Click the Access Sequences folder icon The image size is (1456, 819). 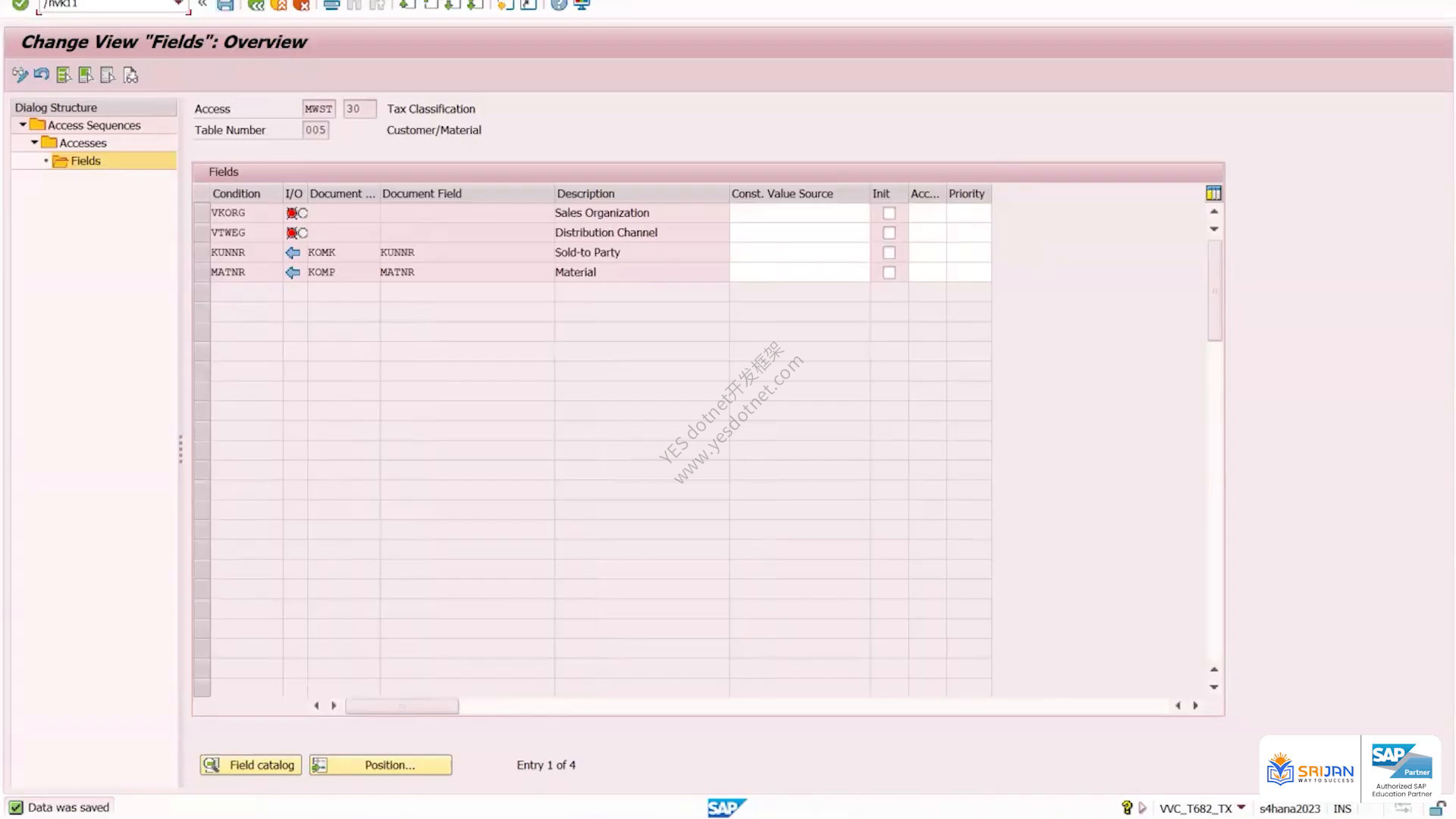tap(37, 124)
